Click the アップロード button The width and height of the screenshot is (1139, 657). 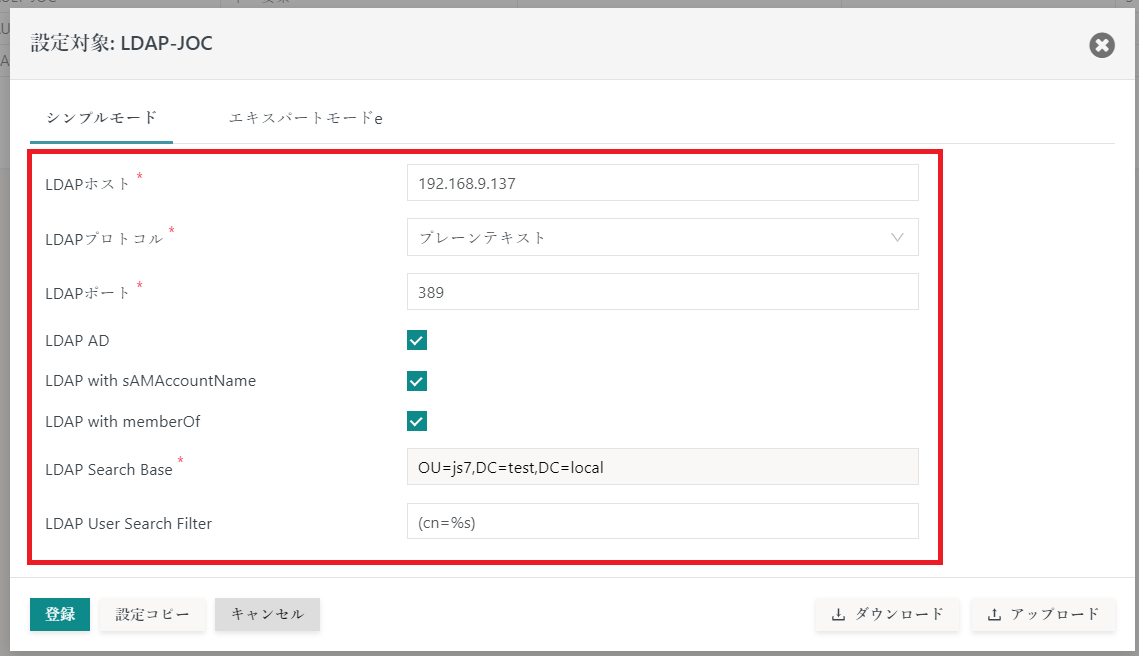1043,615
